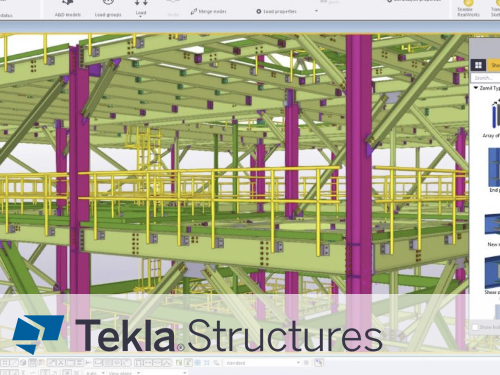Click the magnifier icon in snapping toolbar
The height and width of the screenshot is (375, 500).
216,363
